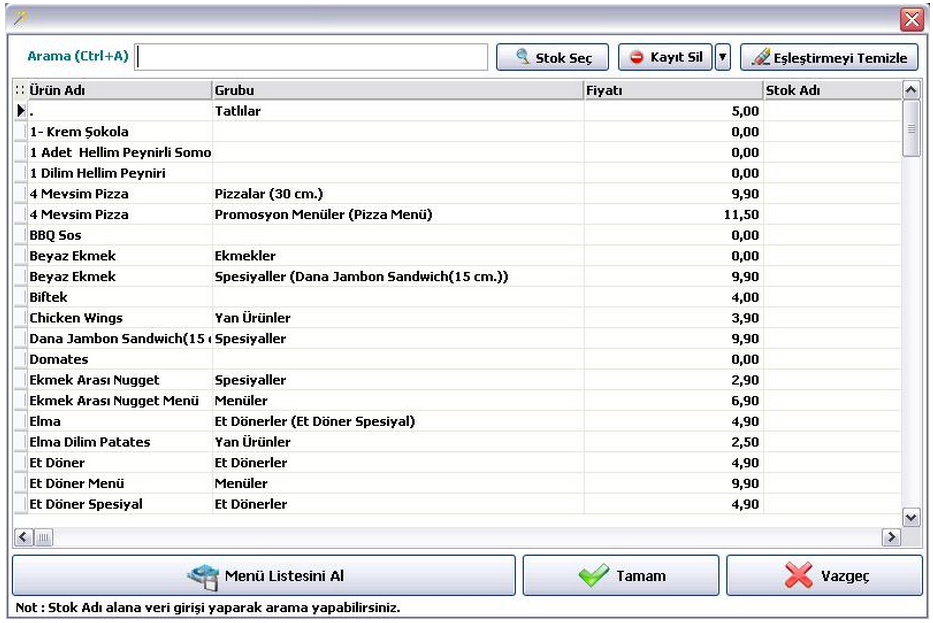Click the price 5,00 cell
Viewport: 933px width, 623px height.
(x=674, y=111)
